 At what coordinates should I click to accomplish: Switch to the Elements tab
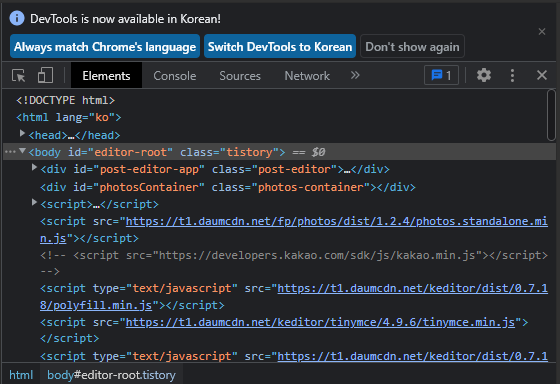[x=106, y=75]
